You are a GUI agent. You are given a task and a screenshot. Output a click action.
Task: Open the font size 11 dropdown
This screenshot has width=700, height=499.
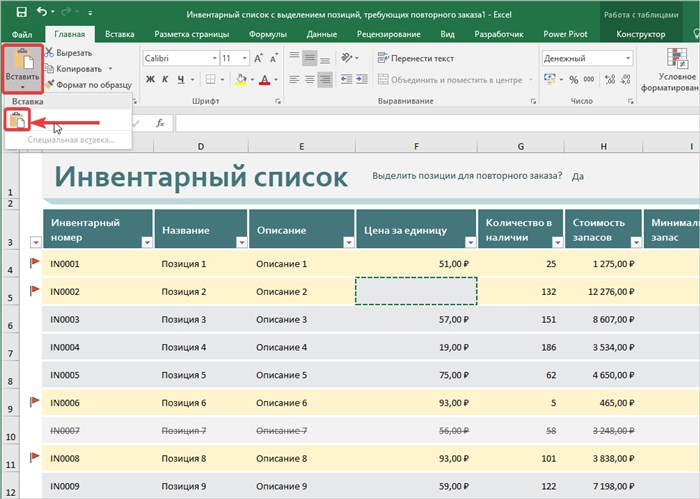coord(245,58)
